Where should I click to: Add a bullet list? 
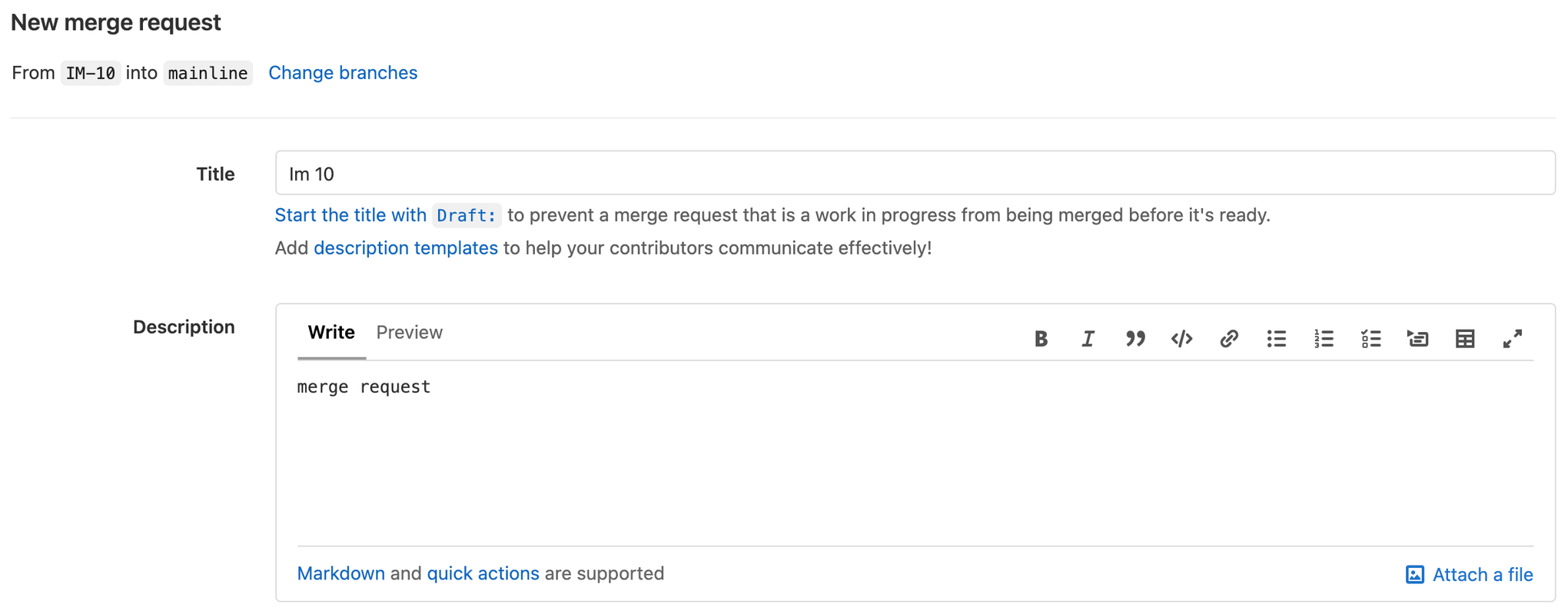pyautogui.click(x=1276, y=338)
